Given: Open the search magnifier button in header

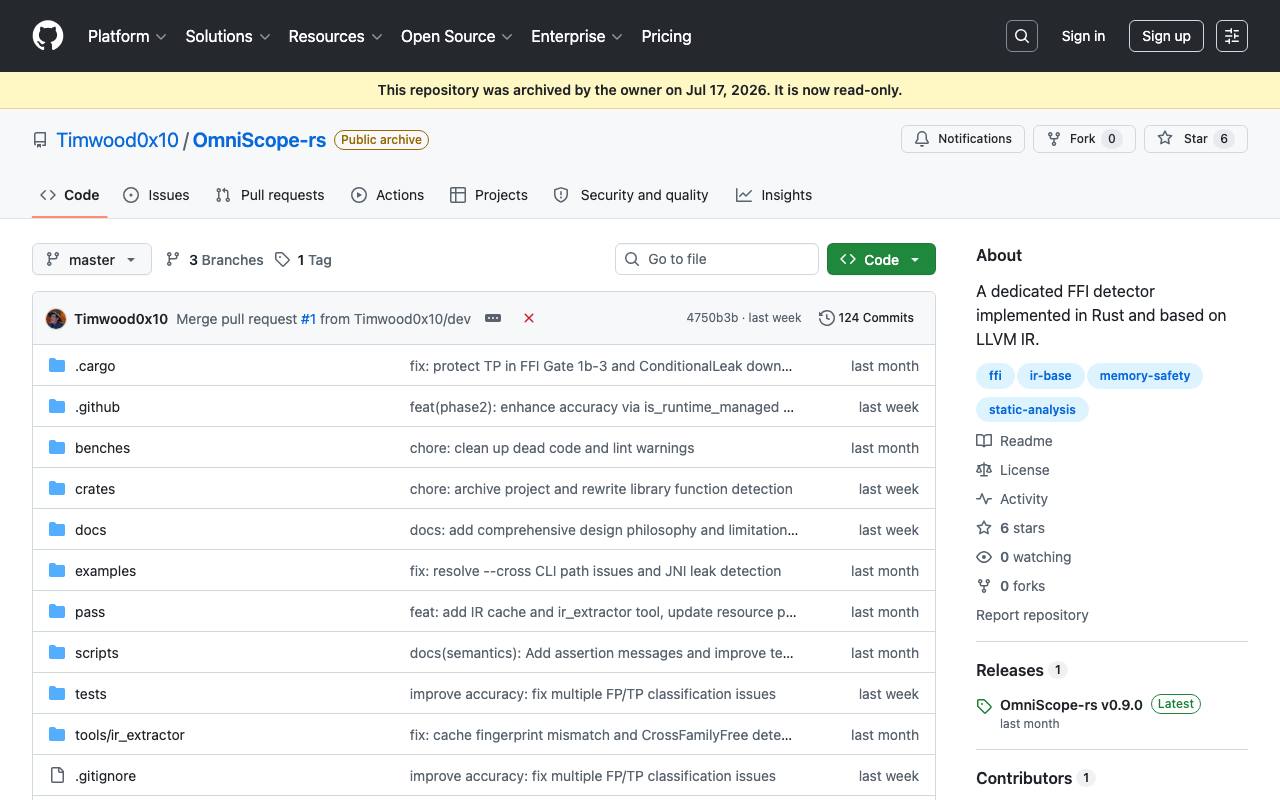Looking at the screenshot, I should [x=1022, y=36].
